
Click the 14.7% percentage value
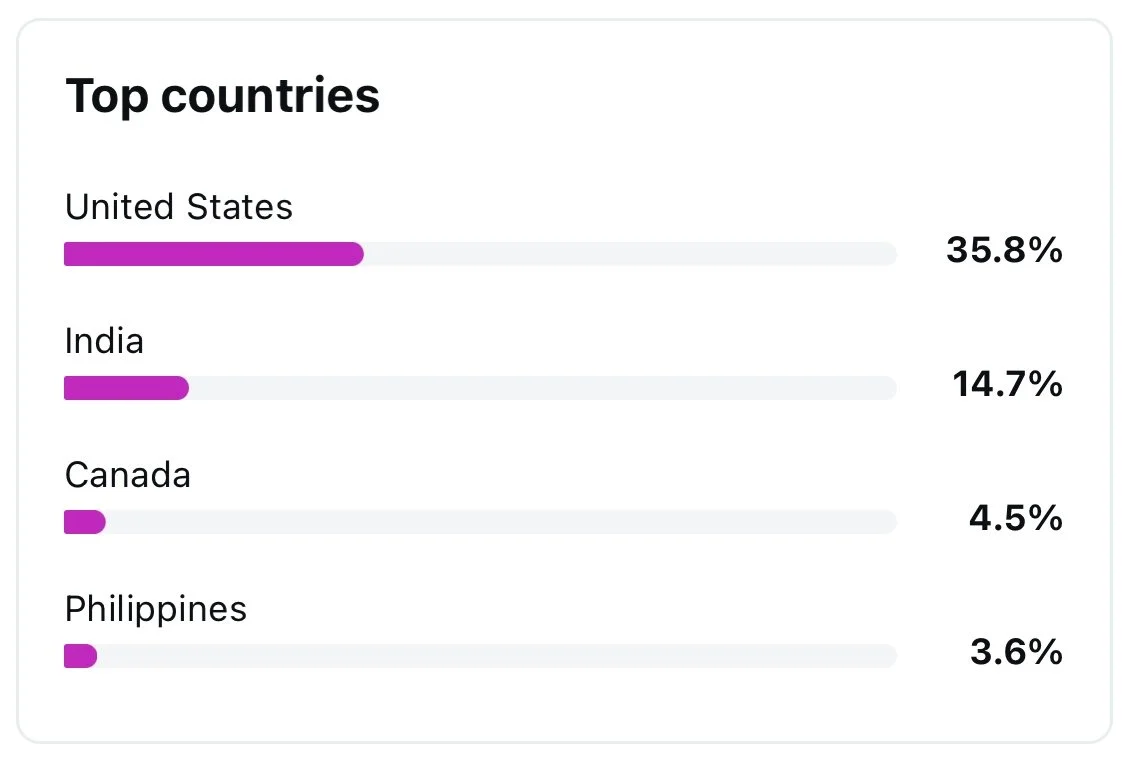(x=1007, y=384)
